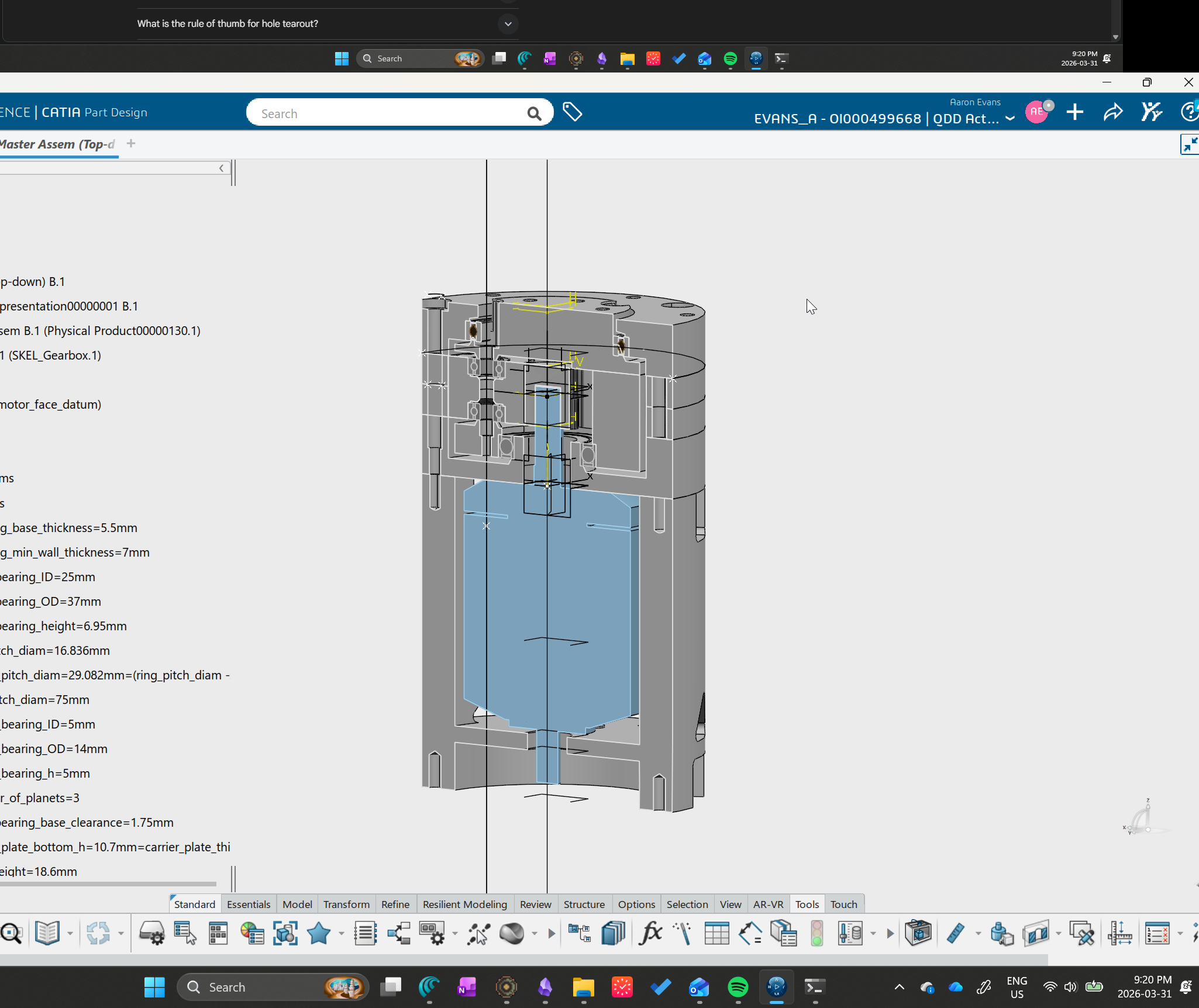Open Spotify from the taskbar
1199x1008 pixels.
click(738, 987)
